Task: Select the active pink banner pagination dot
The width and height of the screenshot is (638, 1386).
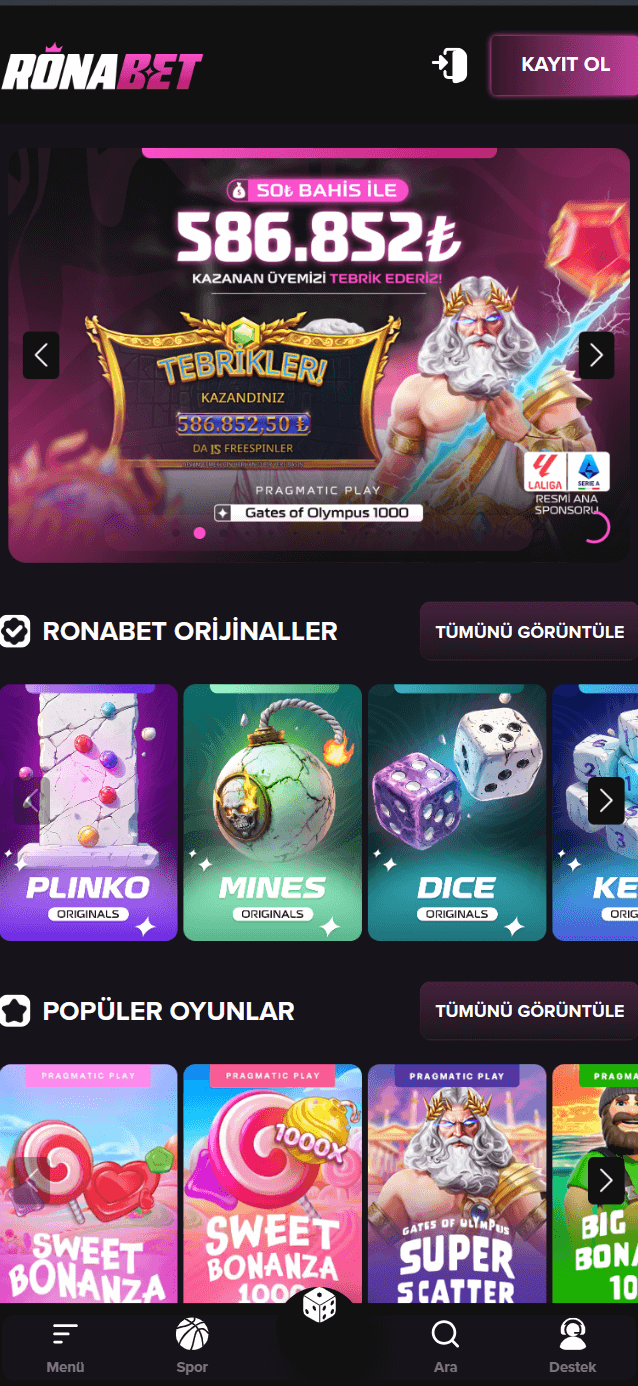Action: [x=199, y=533]
